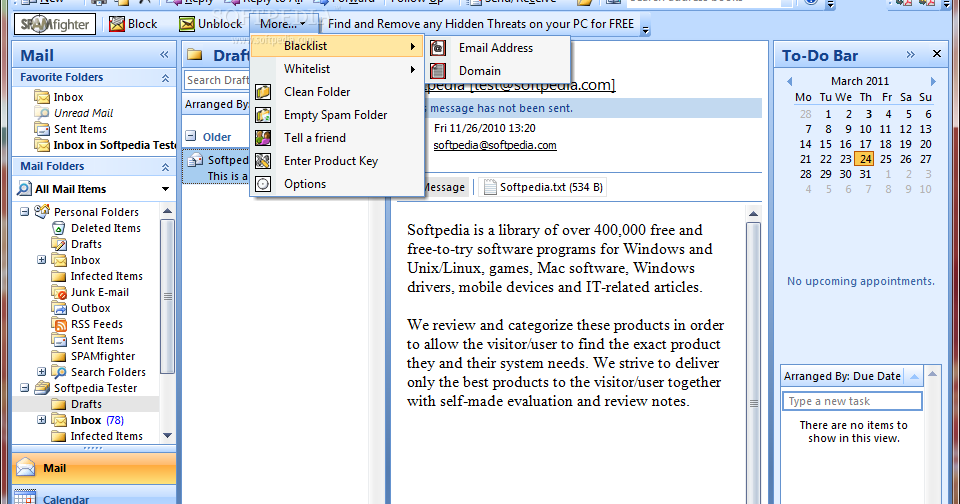
Task: Collapse the Mail Folders section
Action: pyautogui.click(x=165, y=167)
